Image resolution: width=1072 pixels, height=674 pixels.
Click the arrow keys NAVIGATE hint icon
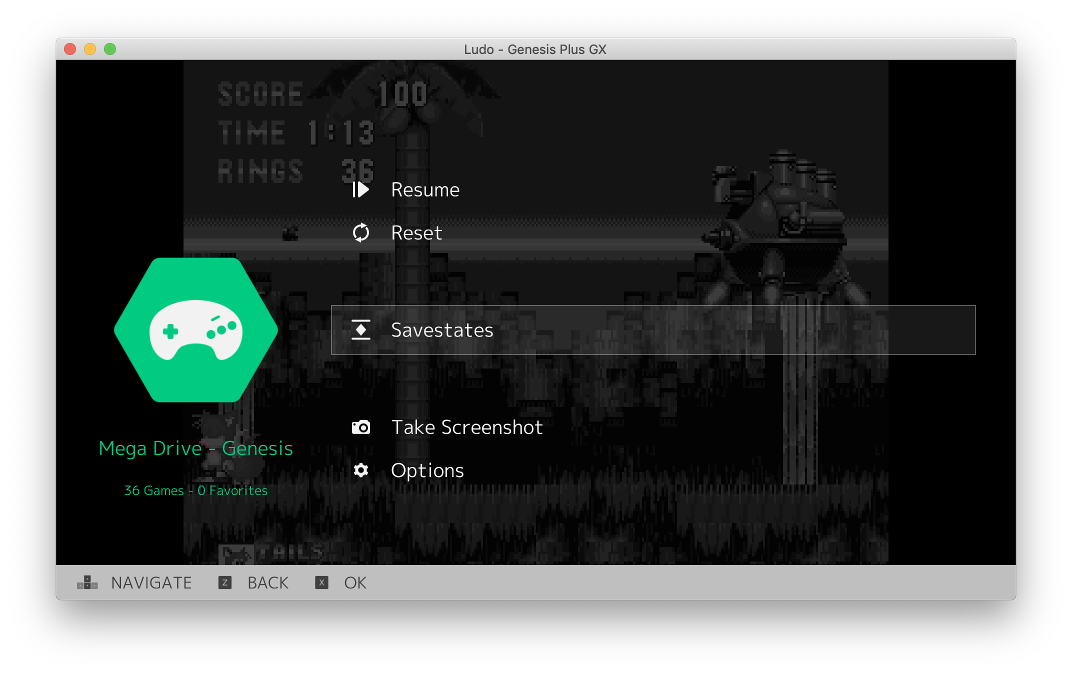click(x=88, y=583)
